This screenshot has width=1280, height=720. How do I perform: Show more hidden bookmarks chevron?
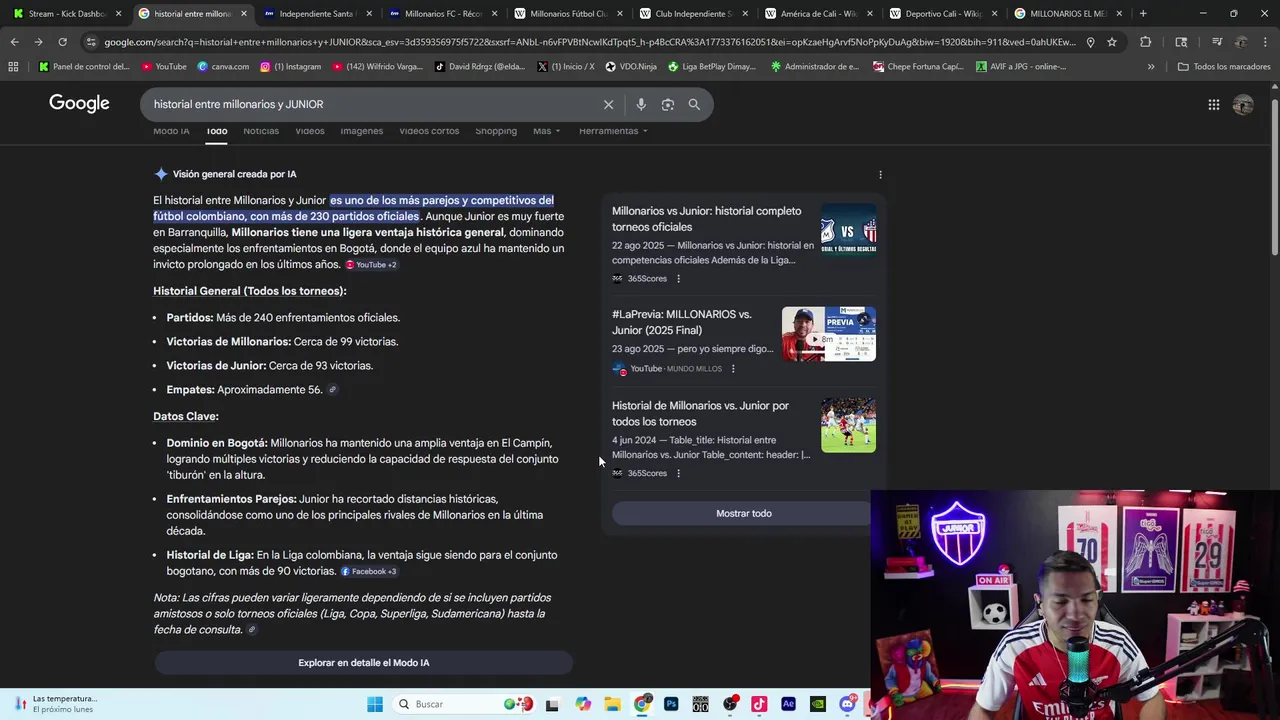[x=1151, y=67]
